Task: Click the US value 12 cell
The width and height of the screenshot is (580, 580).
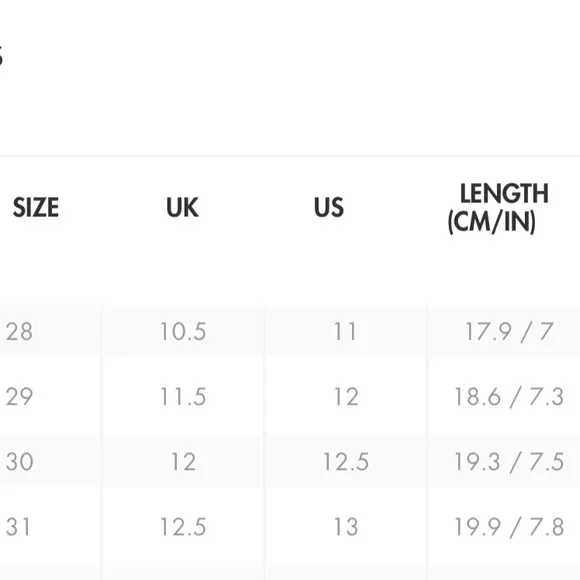Action: point(346,397)
